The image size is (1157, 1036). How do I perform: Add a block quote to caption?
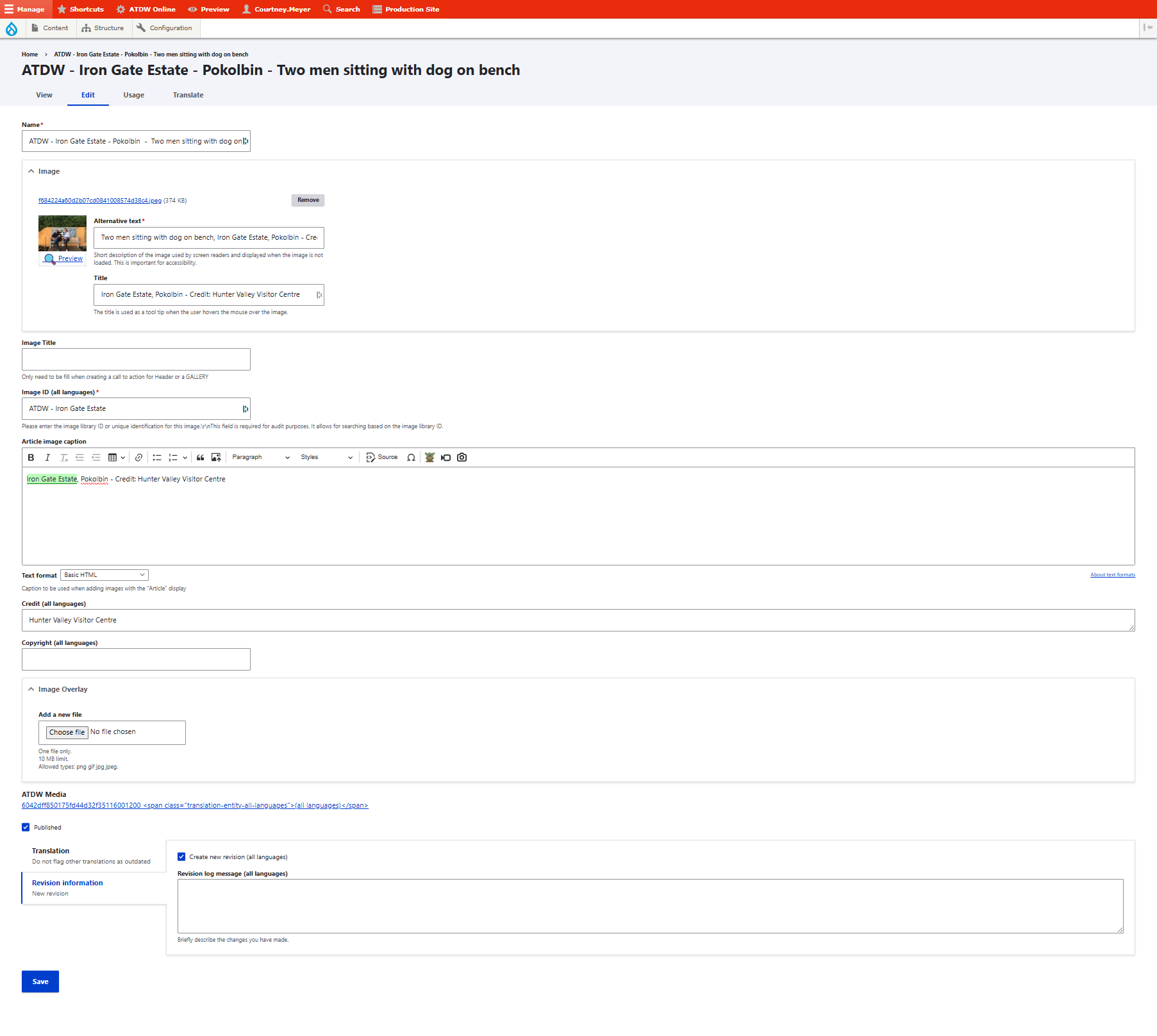click(201, 458)
